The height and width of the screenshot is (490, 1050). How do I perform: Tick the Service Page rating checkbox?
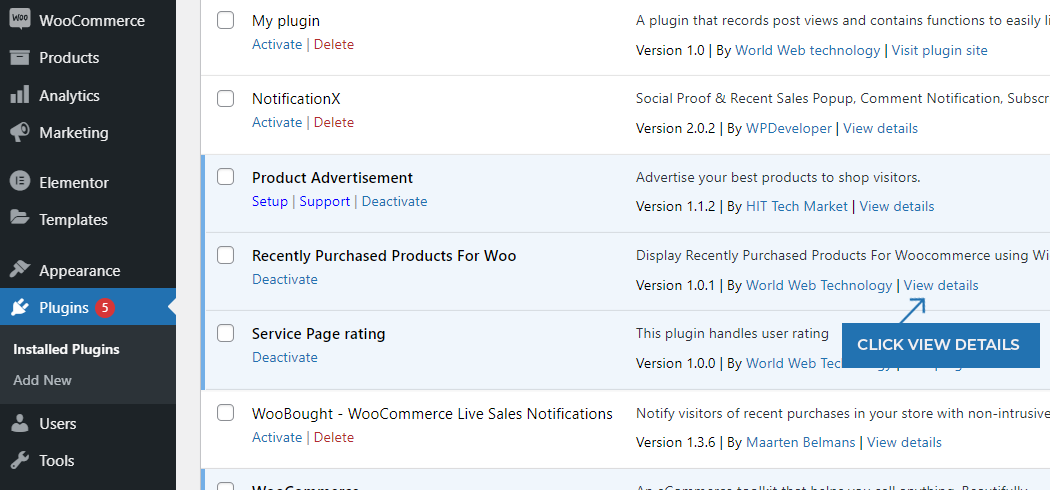[226, 333]
